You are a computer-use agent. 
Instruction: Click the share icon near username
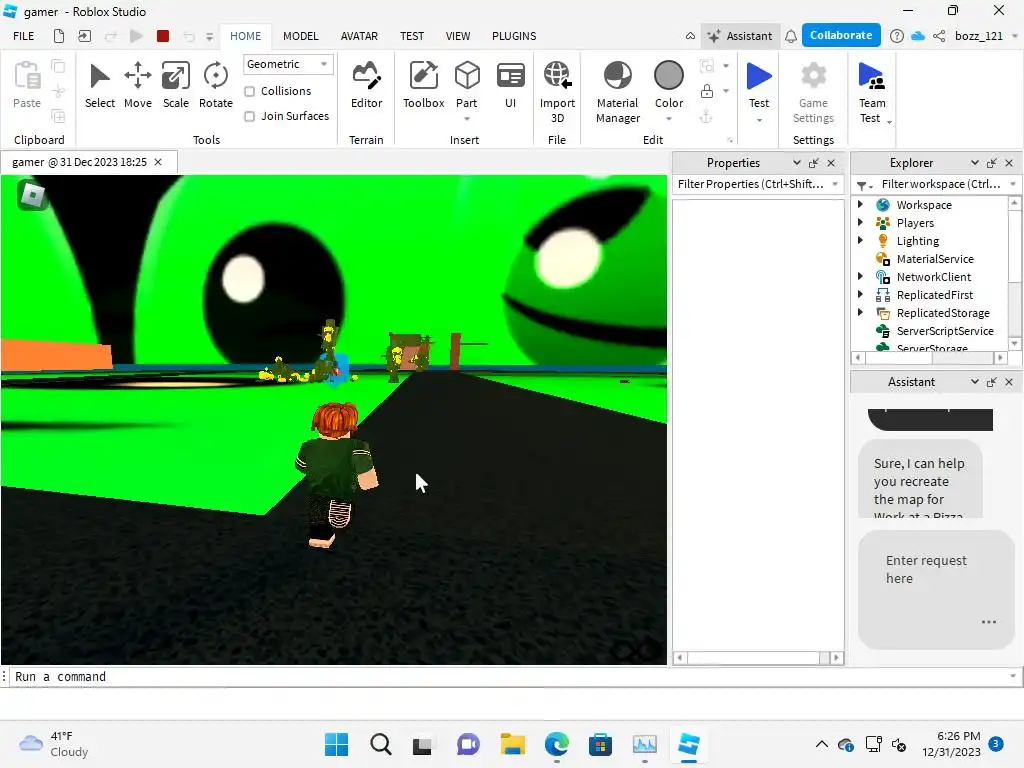coord(939,36)
